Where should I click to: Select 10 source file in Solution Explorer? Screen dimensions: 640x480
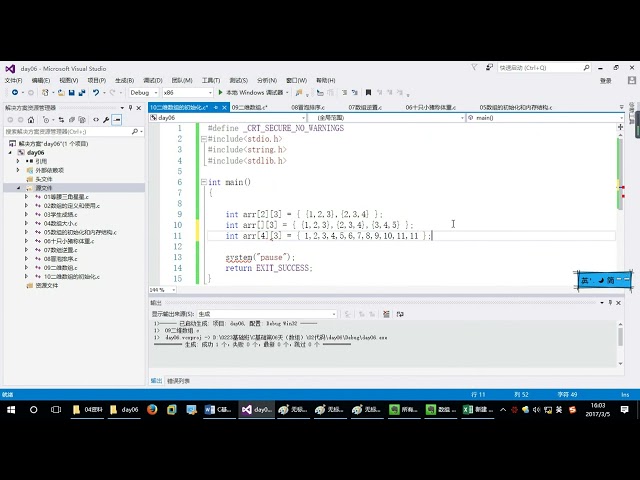coord(71,277)
